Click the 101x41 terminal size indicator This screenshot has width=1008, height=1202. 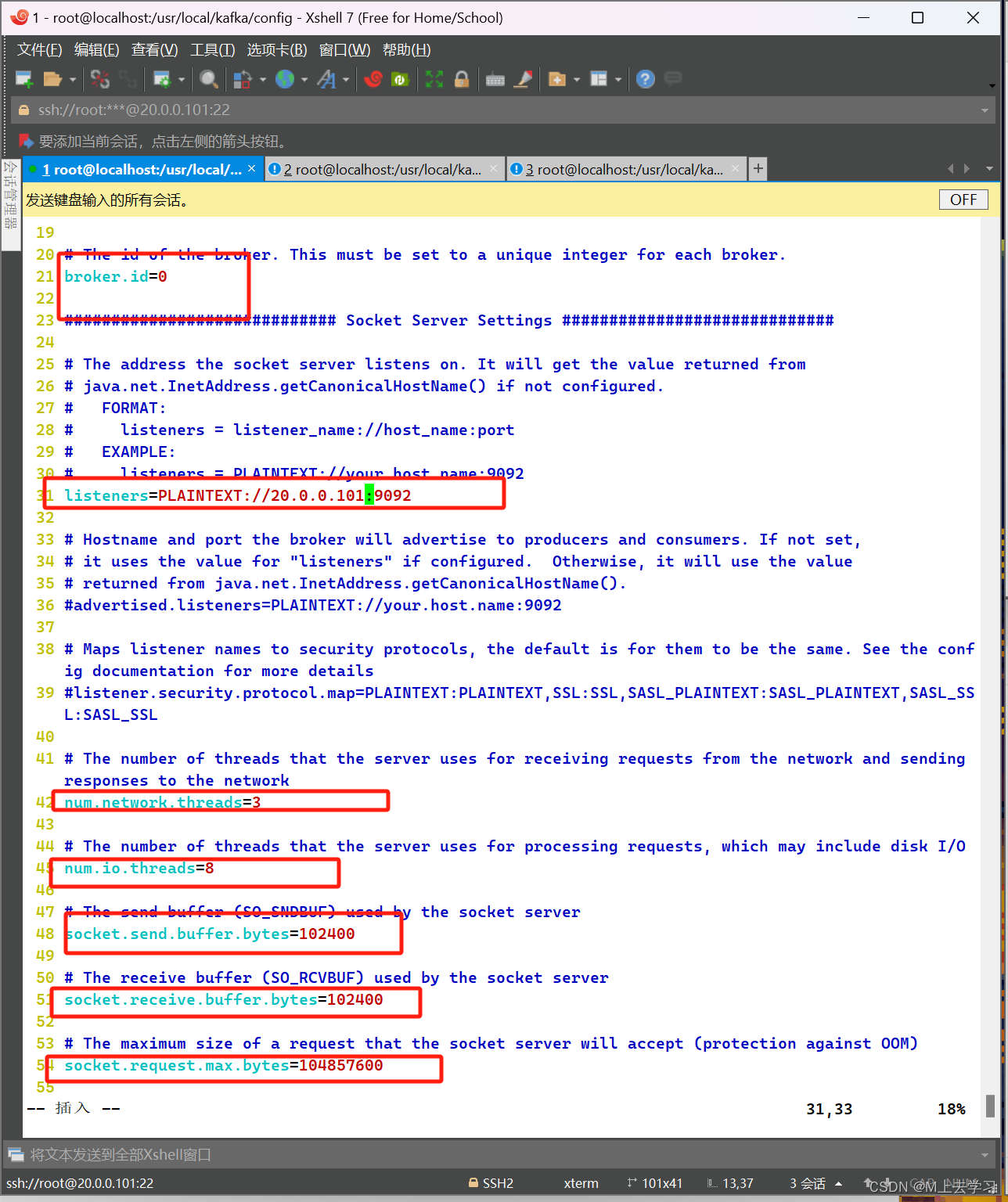(655, 1183)
